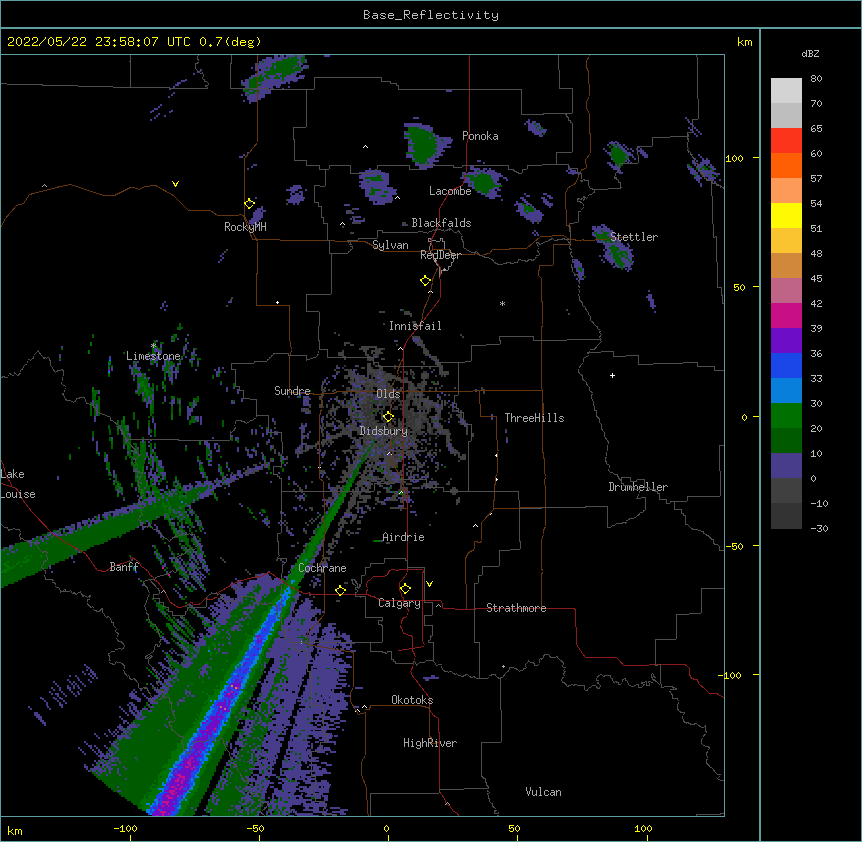Viewport: 862px width, 842px height.
Task: Click the yellow diamond marker just above Calgary label
Action: pyautogui.click(x=405, y=589)
